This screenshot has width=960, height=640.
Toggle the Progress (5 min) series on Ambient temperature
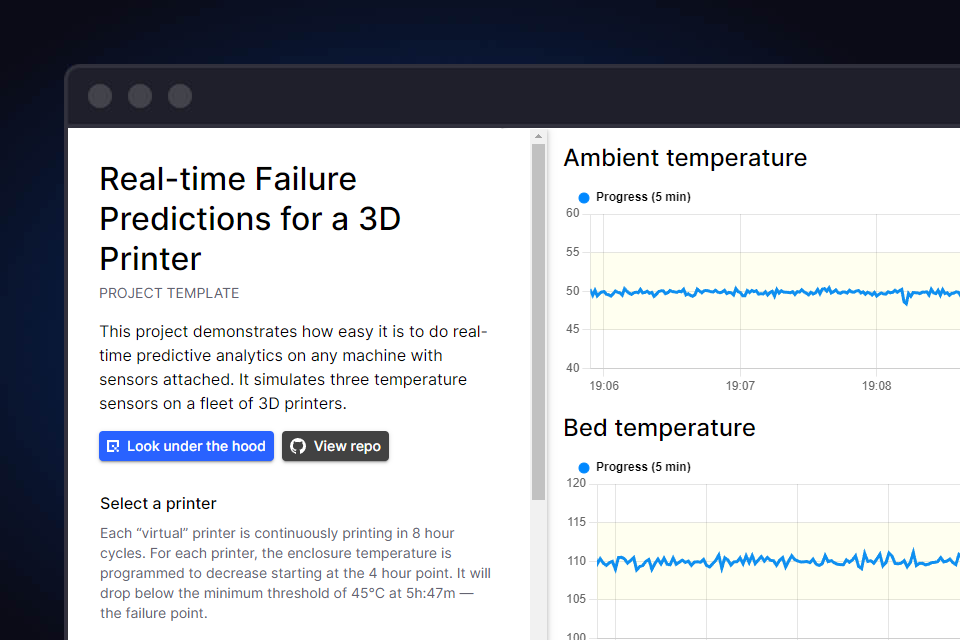634,197
